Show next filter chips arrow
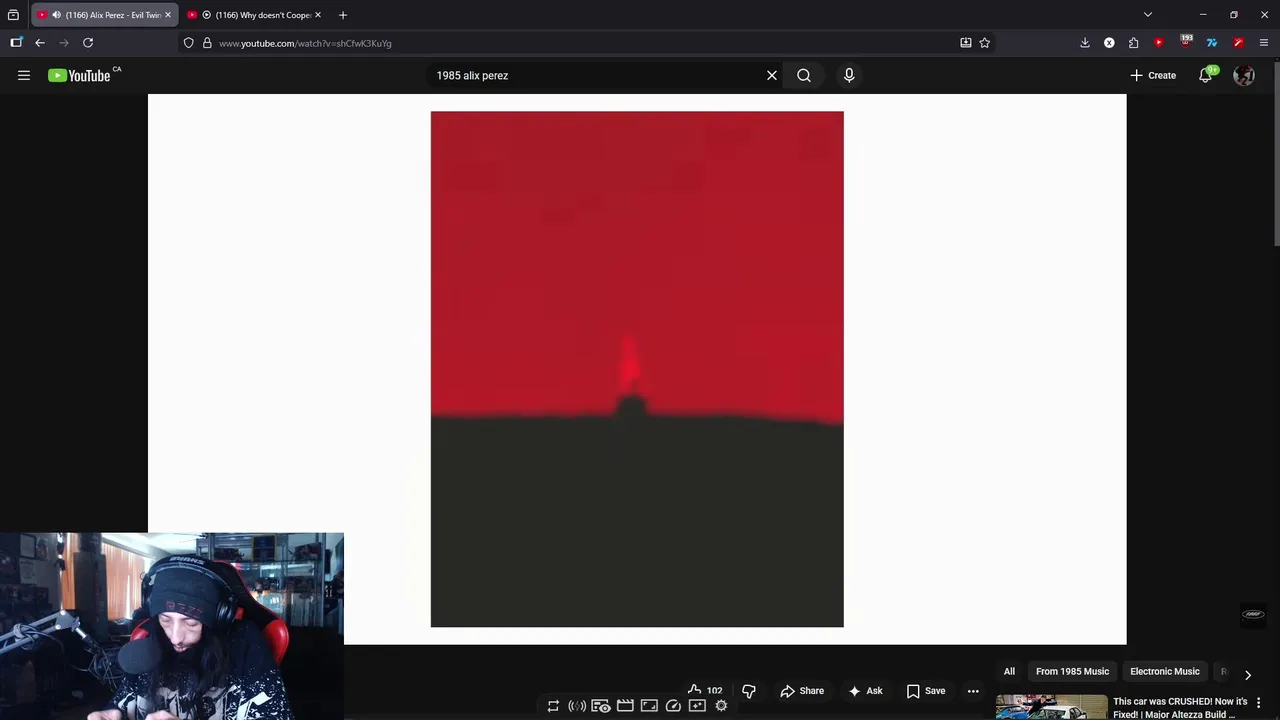Viewport: 1280px width, 720px height. (x=1247, y=674)
